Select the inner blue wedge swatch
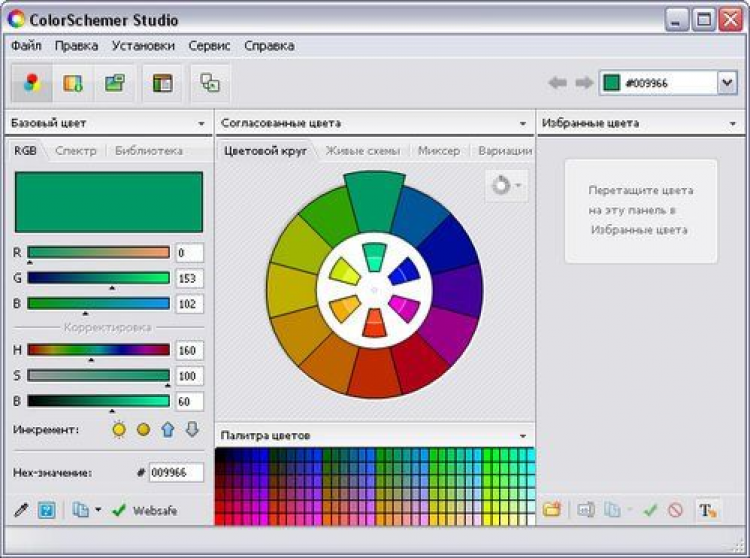The height and width of the screenshot is (558, 750). 404,271
